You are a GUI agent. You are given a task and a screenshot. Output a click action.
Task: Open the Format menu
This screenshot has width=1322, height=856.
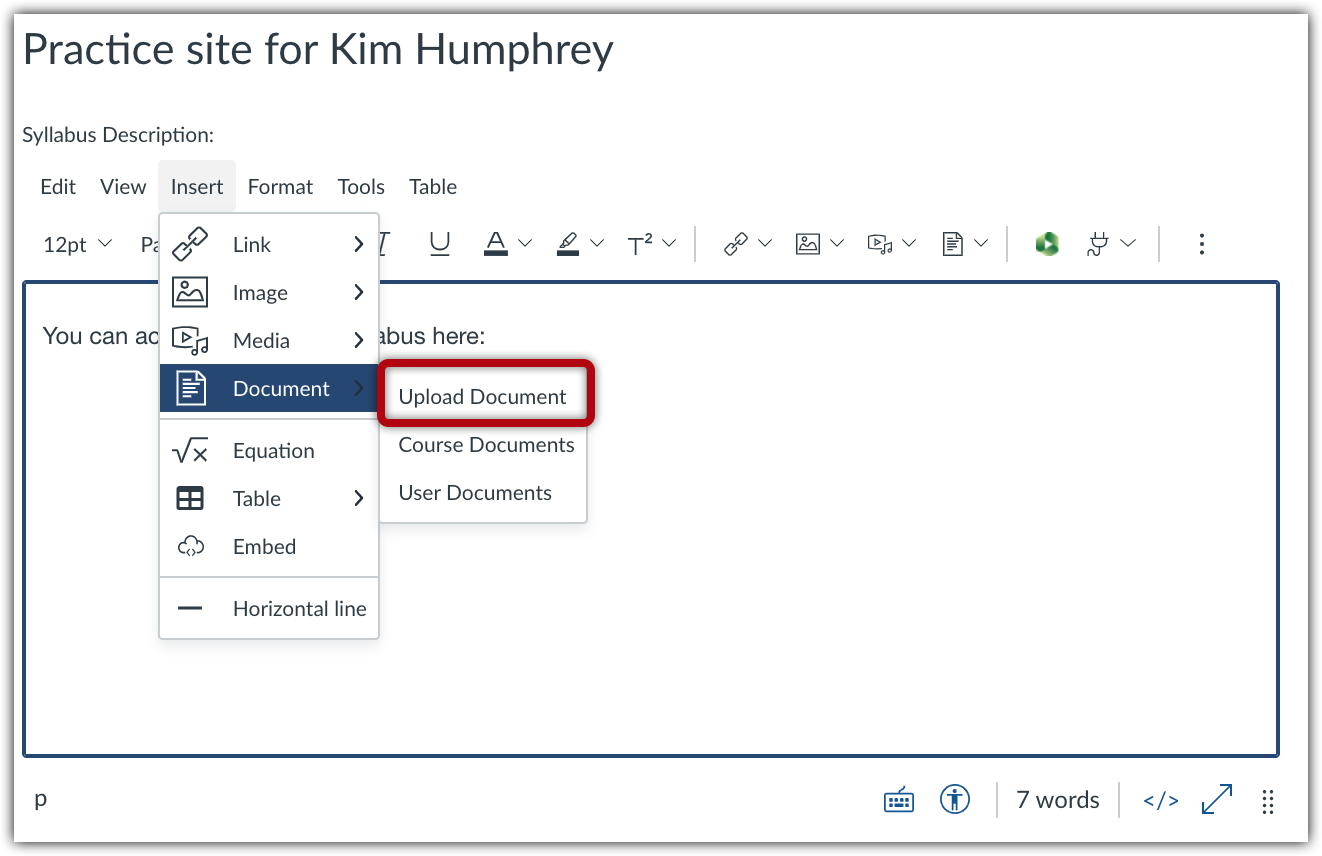(x=280, y=187)
